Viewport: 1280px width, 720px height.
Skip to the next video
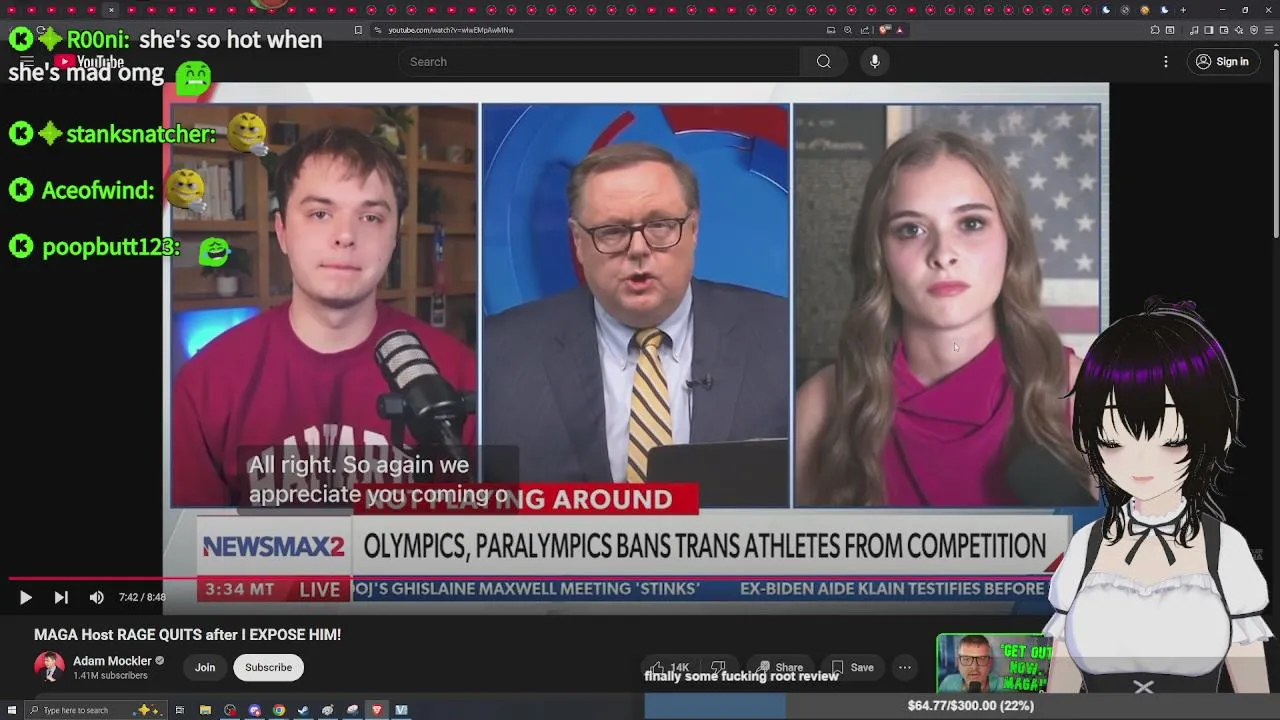[61, 597]
